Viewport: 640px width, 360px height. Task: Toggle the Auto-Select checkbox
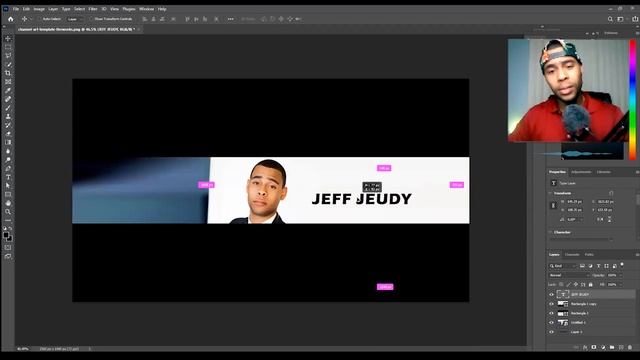tap(40, 19)
